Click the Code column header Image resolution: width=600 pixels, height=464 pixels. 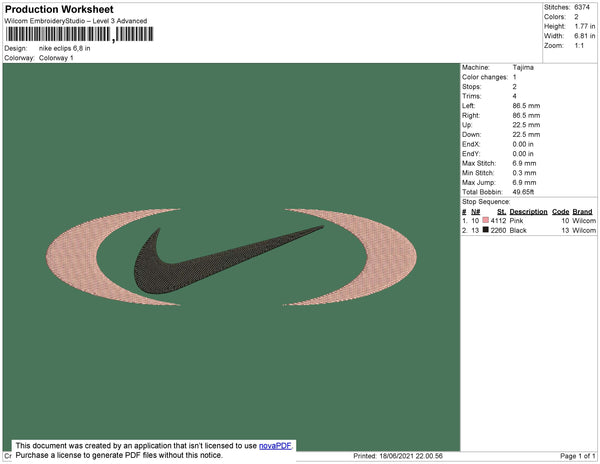pos(561,212)
